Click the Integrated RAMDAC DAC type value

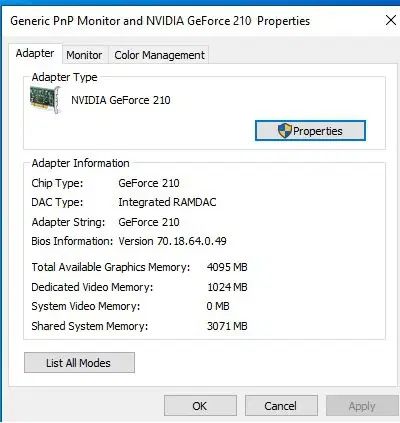(167, 202)
